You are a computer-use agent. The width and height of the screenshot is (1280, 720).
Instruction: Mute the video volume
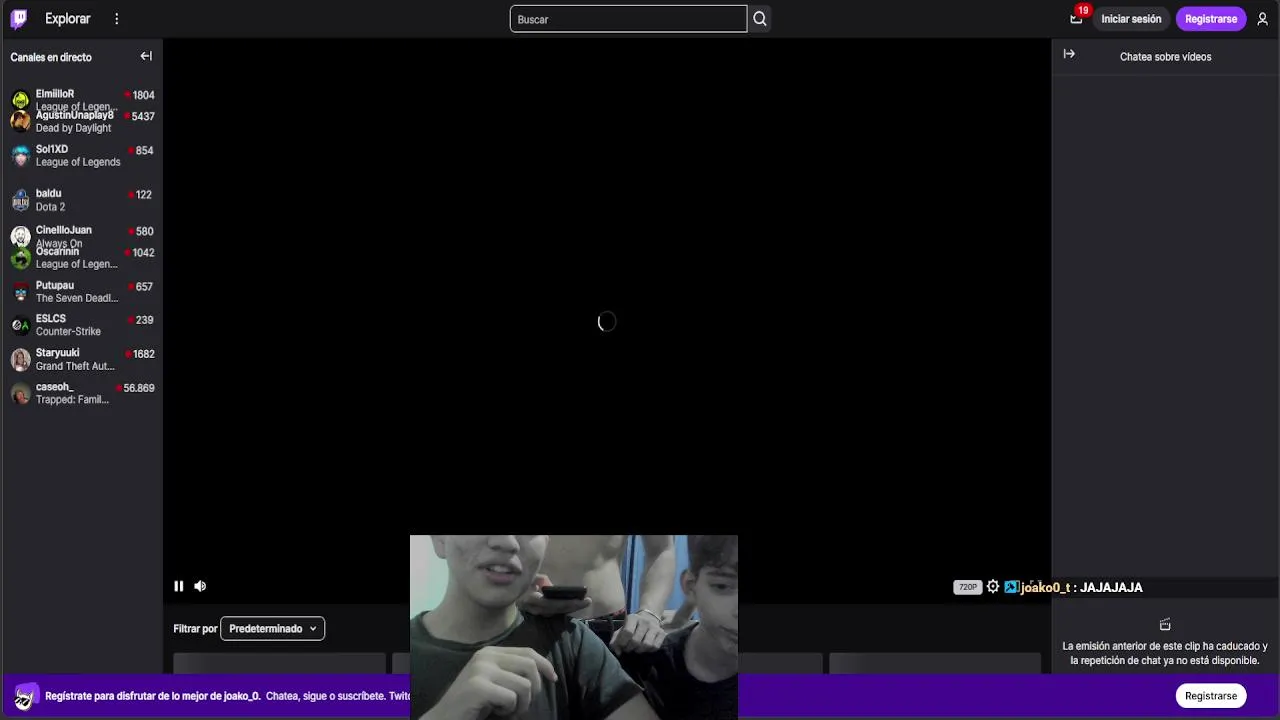(x=200, y=586)
